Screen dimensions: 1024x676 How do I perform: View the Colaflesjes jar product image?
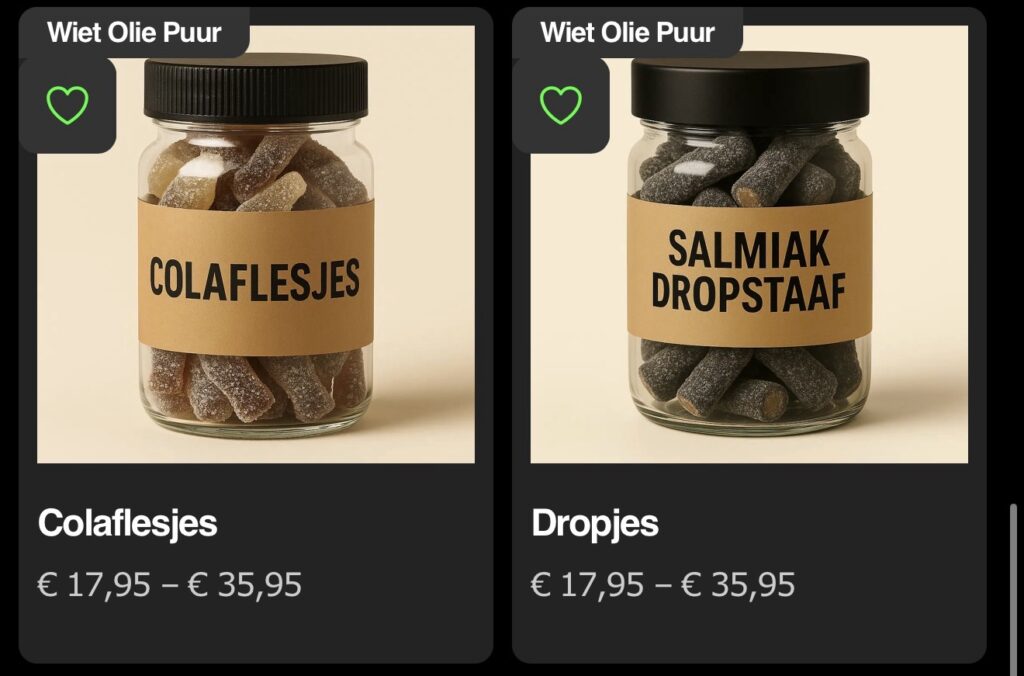[256, 244]
